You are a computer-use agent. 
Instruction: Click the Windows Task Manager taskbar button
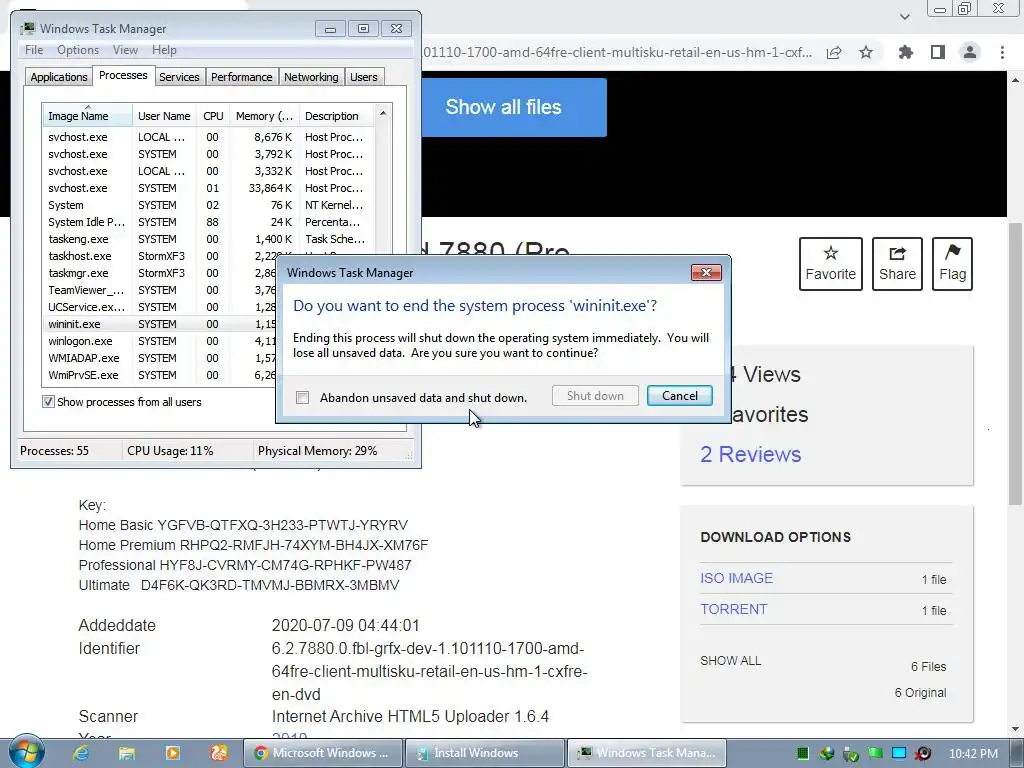pos(647,753)
